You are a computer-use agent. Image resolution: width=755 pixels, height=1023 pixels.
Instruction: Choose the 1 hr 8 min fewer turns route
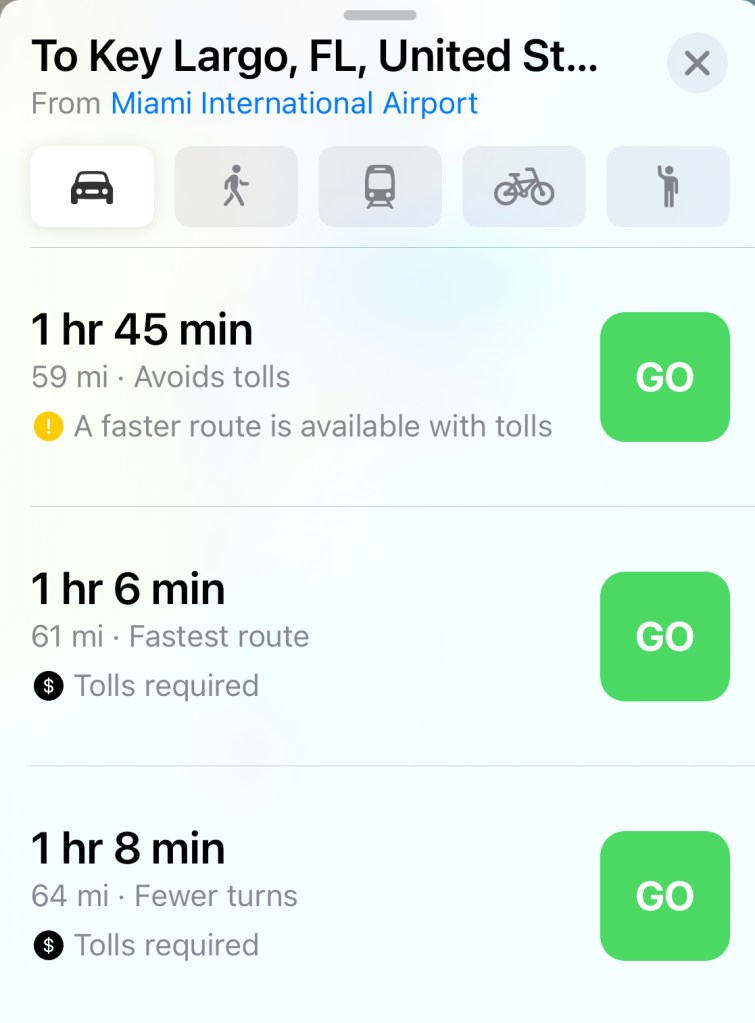(128, 848)
